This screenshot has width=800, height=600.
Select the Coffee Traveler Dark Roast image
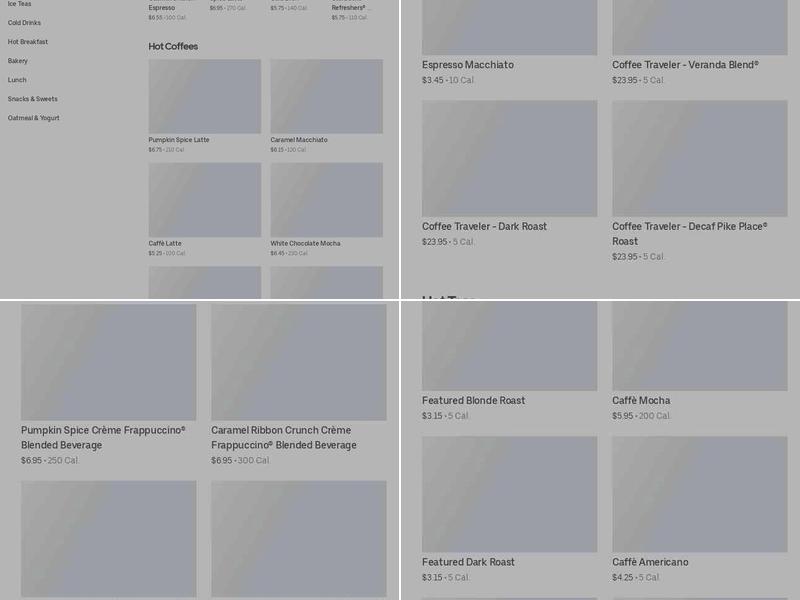(x=509, y=158)
